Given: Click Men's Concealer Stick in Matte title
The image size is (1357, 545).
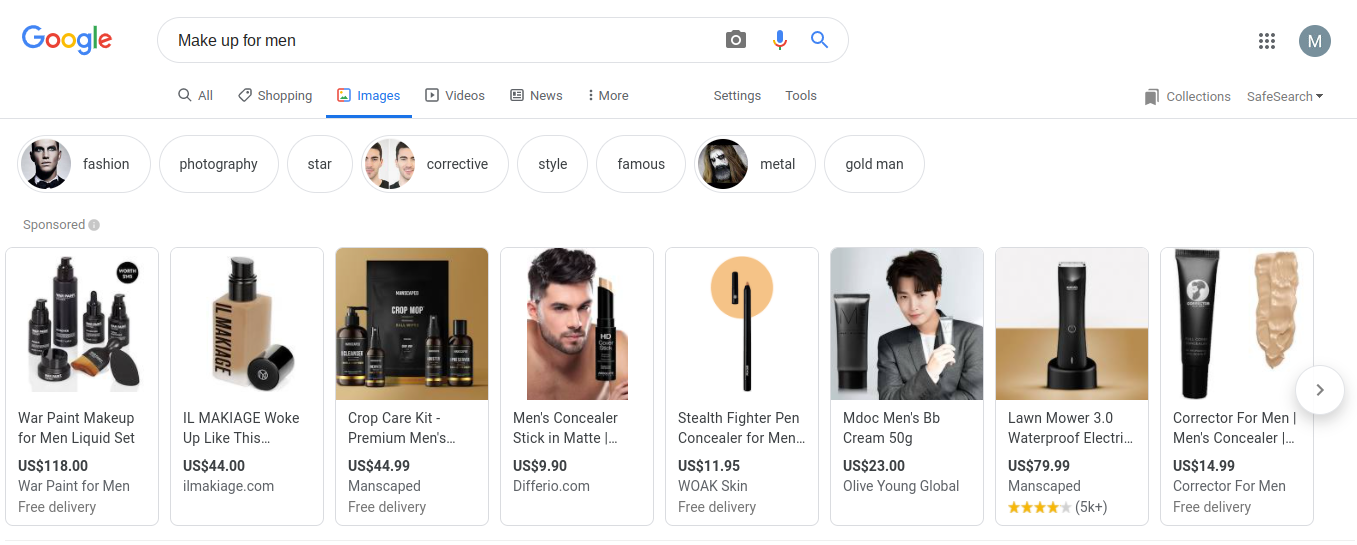Looking at the screenshot, I should [566, 428].
